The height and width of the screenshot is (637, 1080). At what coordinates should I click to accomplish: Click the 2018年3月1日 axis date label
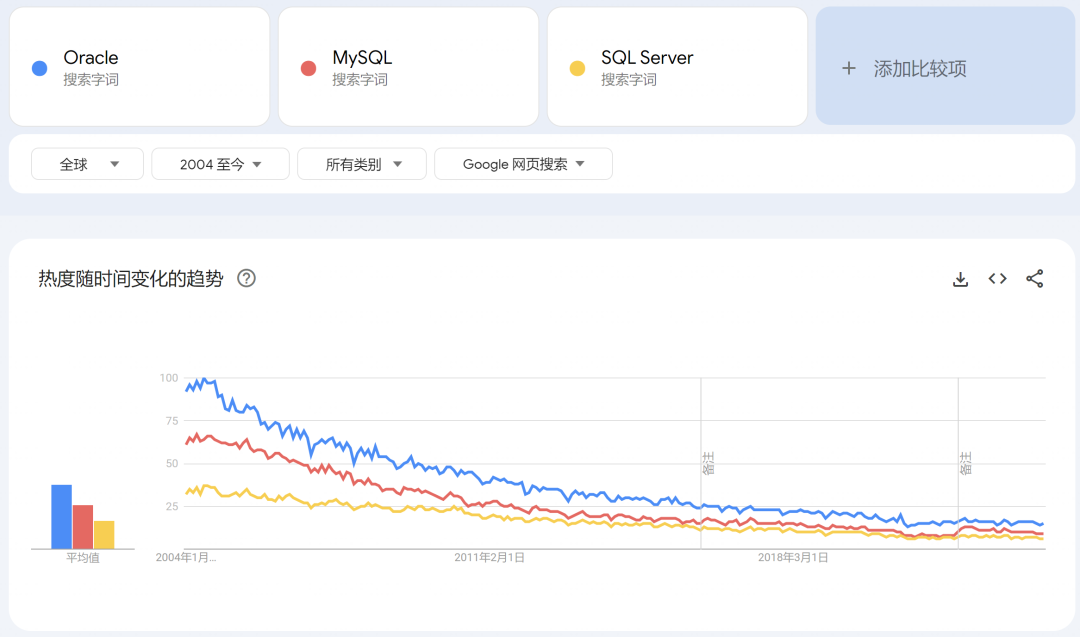click(793, 558)
